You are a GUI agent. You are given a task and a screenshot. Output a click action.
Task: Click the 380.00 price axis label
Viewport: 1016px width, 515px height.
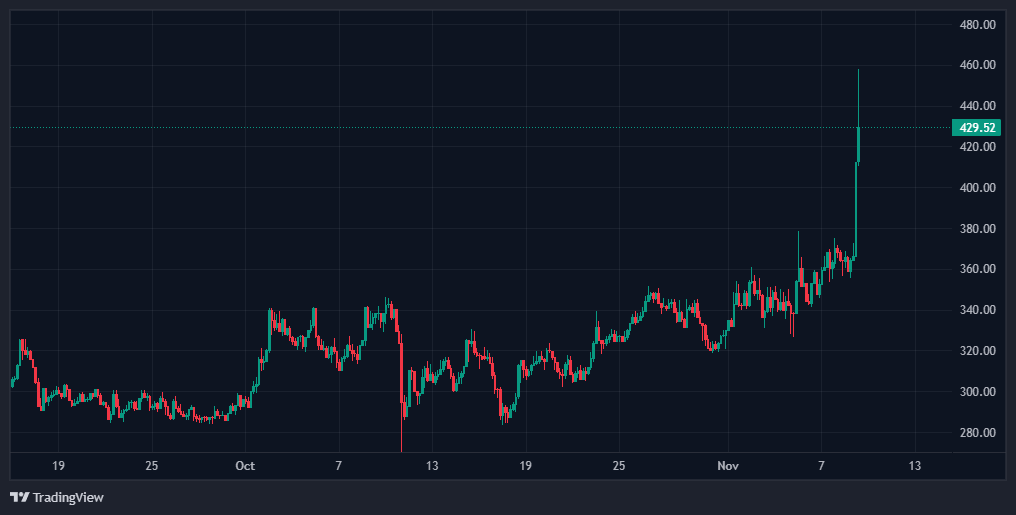(x=977, y=229)
